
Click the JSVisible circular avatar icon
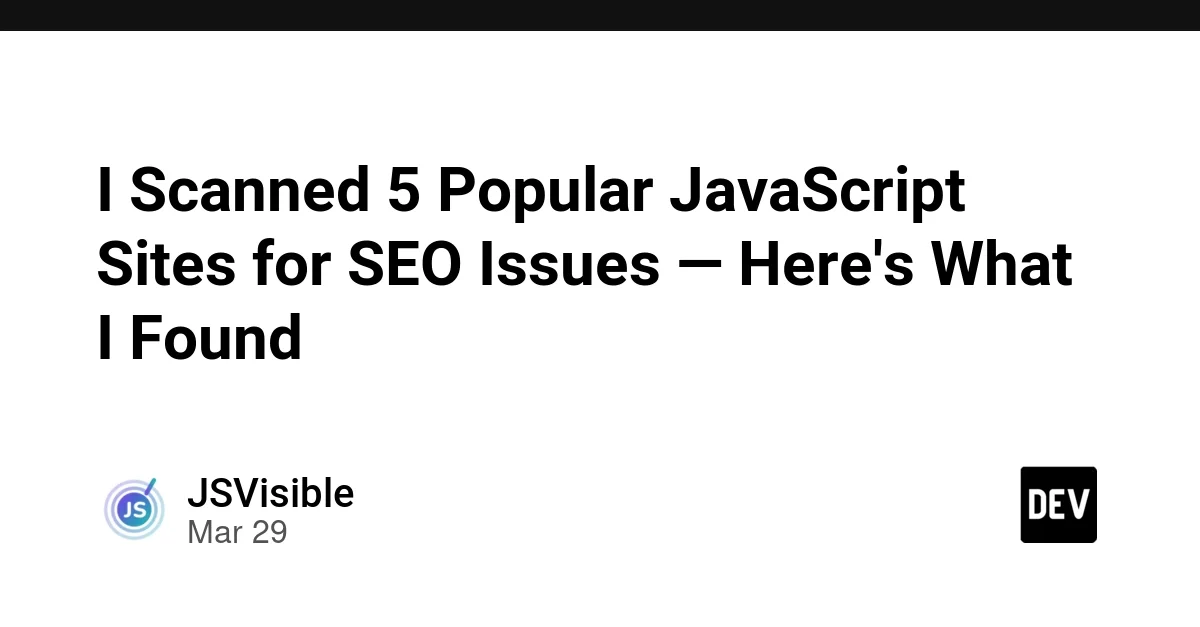pos(134,510)
